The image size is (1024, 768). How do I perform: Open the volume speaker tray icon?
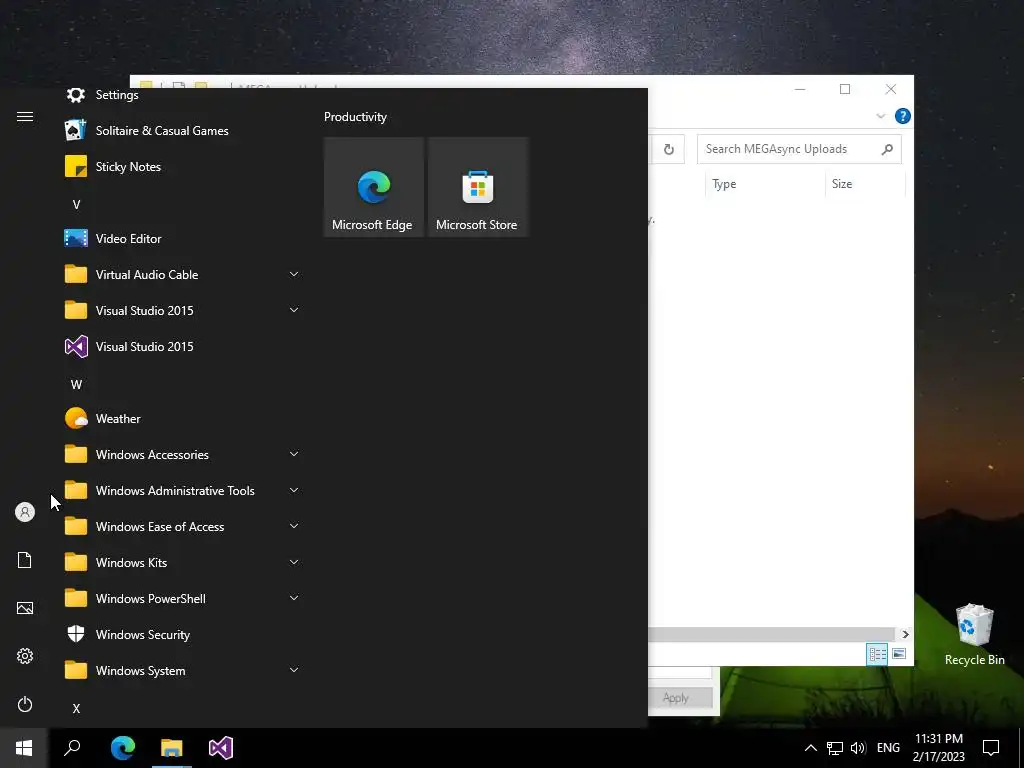(x=858, y=748)
